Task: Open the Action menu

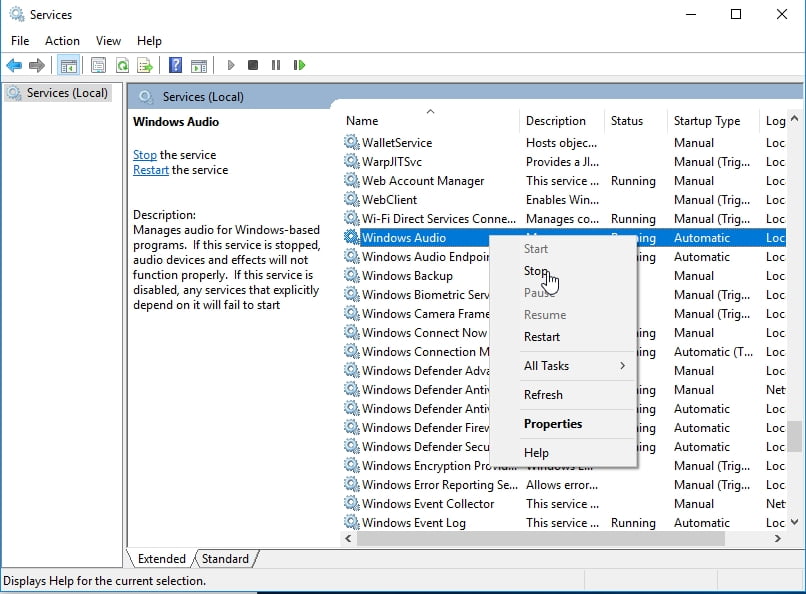Action: coord(62,41)
